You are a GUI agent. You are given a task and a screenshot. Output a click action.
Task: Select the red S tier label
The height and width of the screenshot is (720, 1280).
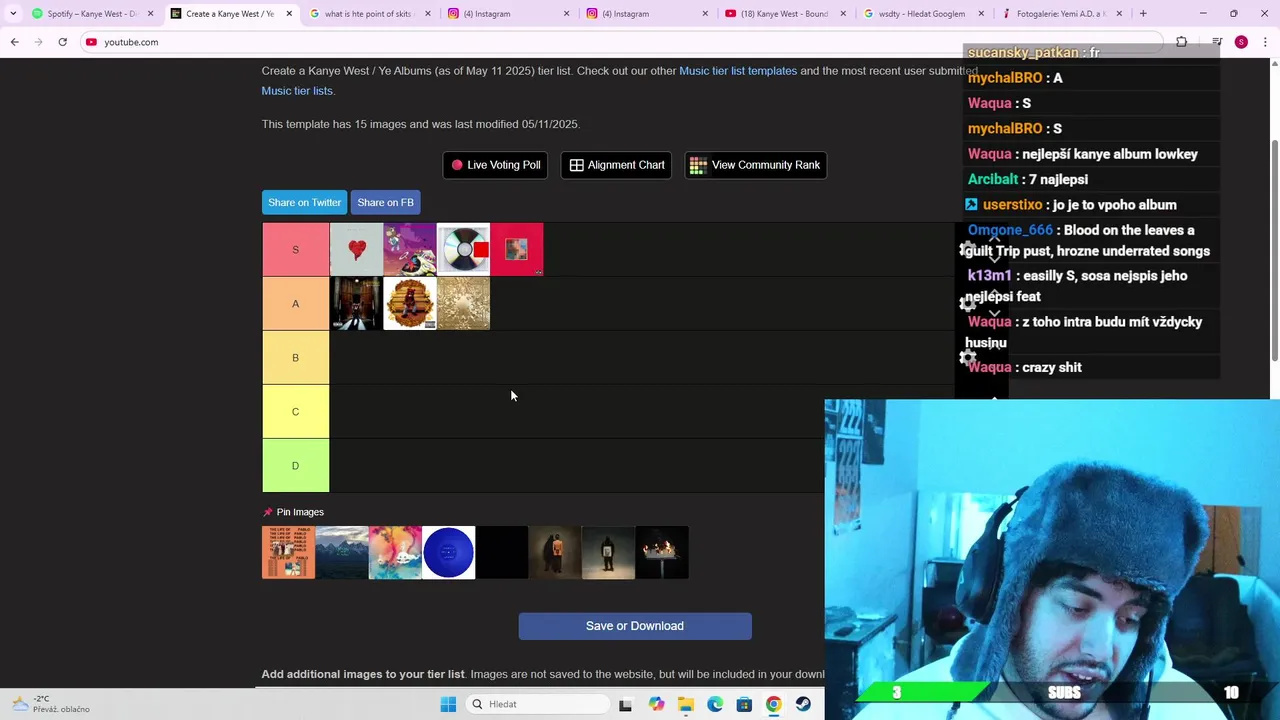point(295,249)
